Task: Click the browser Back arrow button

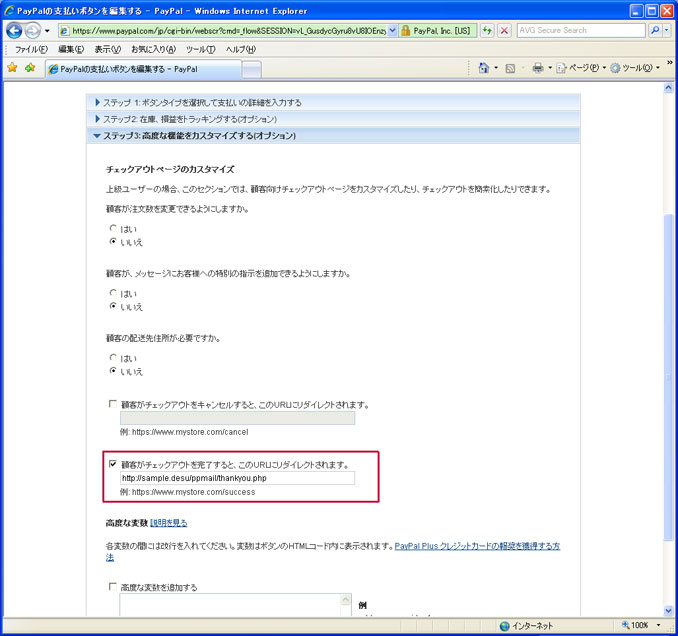Action: (x=14, y=30)
